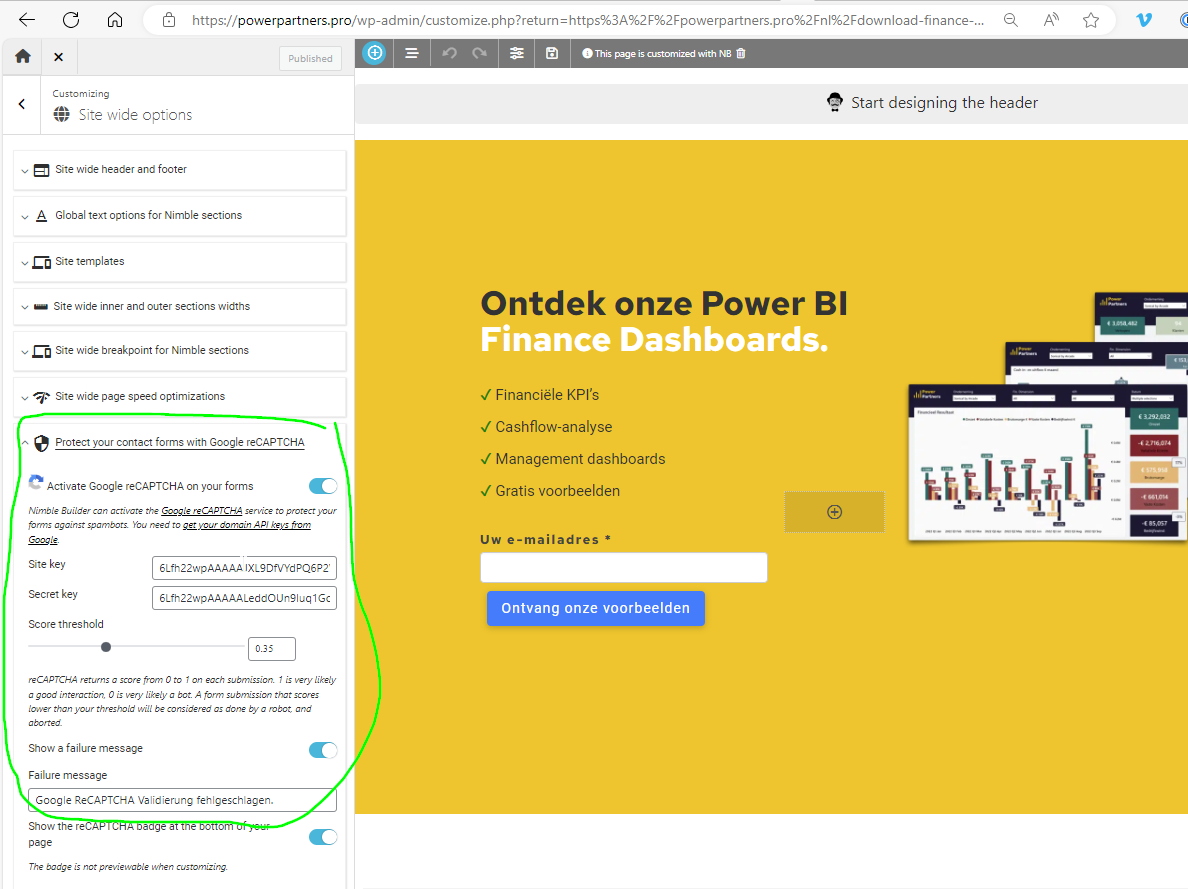The height and width of the screenshot is (889, 1188).
Task: Open the browser zoom magnifier icon
Action: coord(1011,20)
